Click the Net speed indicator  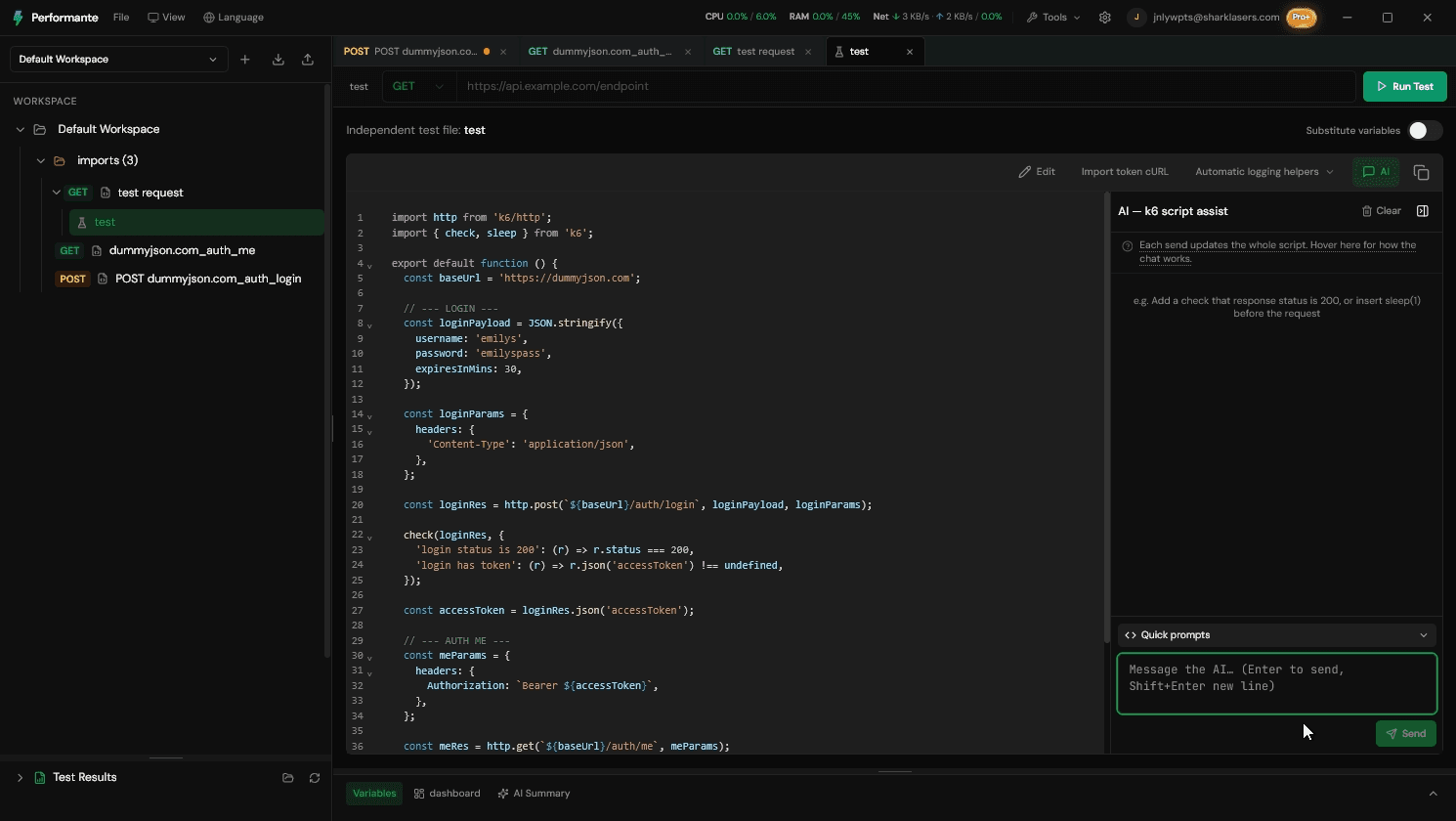937,18
